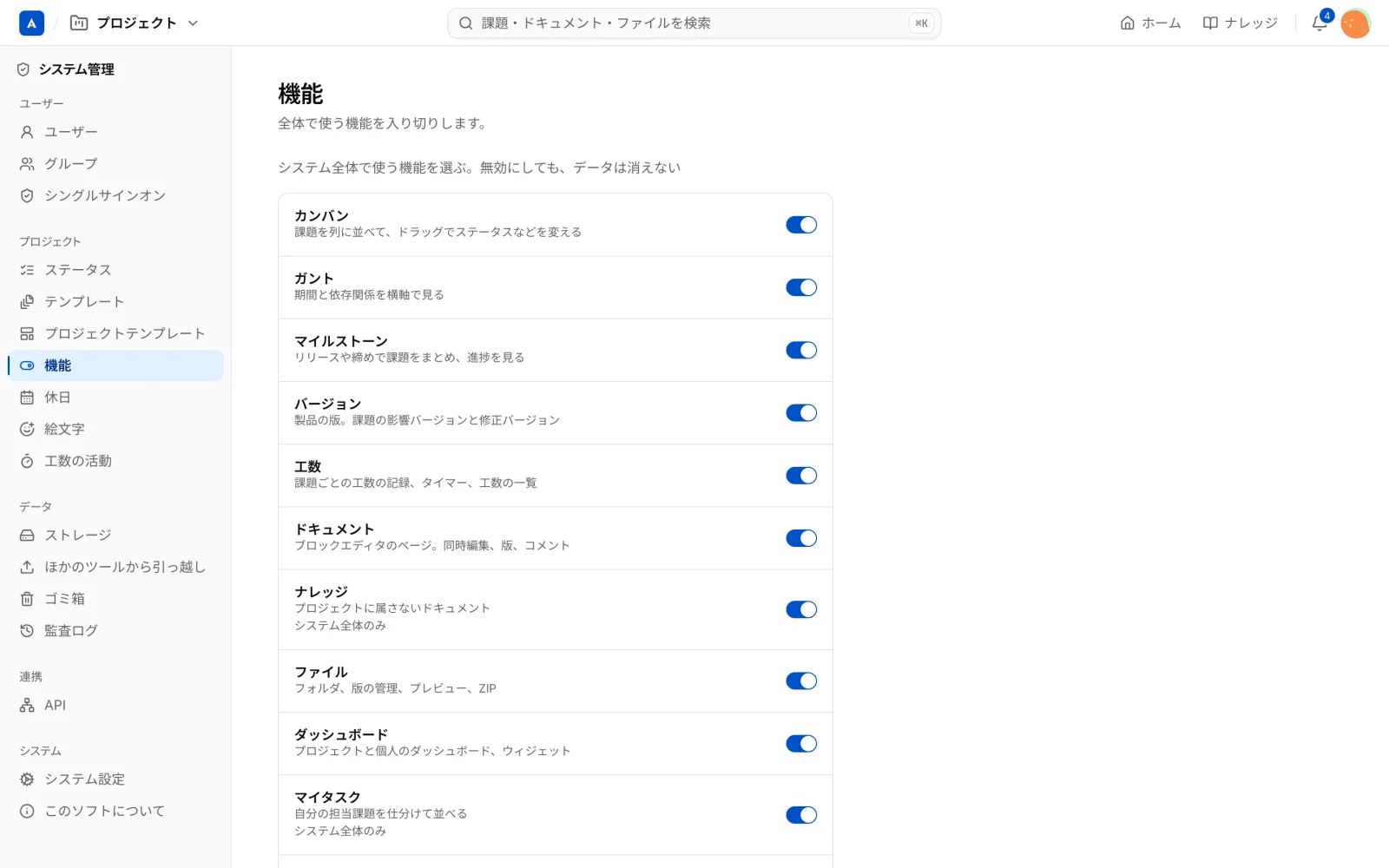Click the blue A app logo
The height and width of the screenshot is (868, 1389).
pos(31,23)
